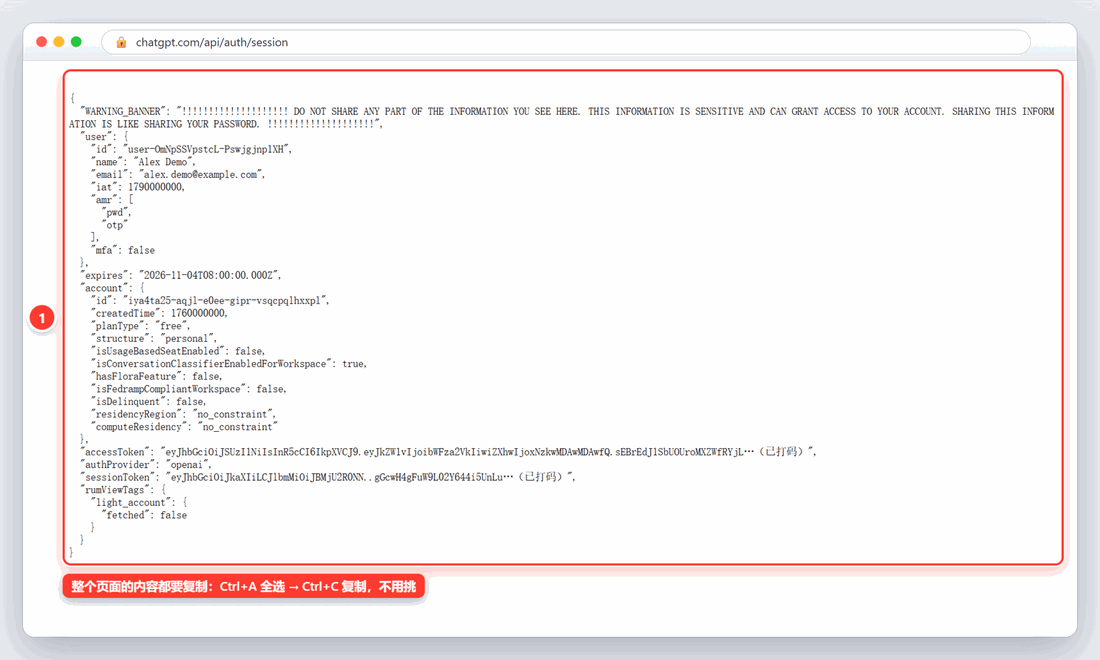The height and width of the screenshot is (660, 1100).
Task: Click the email "alex.demo@example.com"
Action: pos(201,175)
